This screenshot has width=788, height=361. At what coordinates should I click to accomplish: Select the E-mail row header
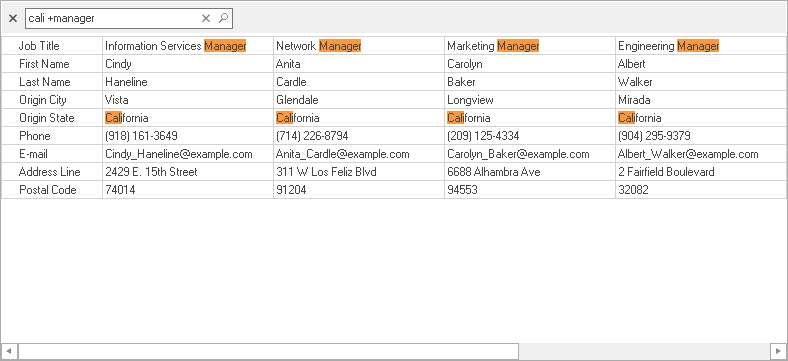point(52,154)
